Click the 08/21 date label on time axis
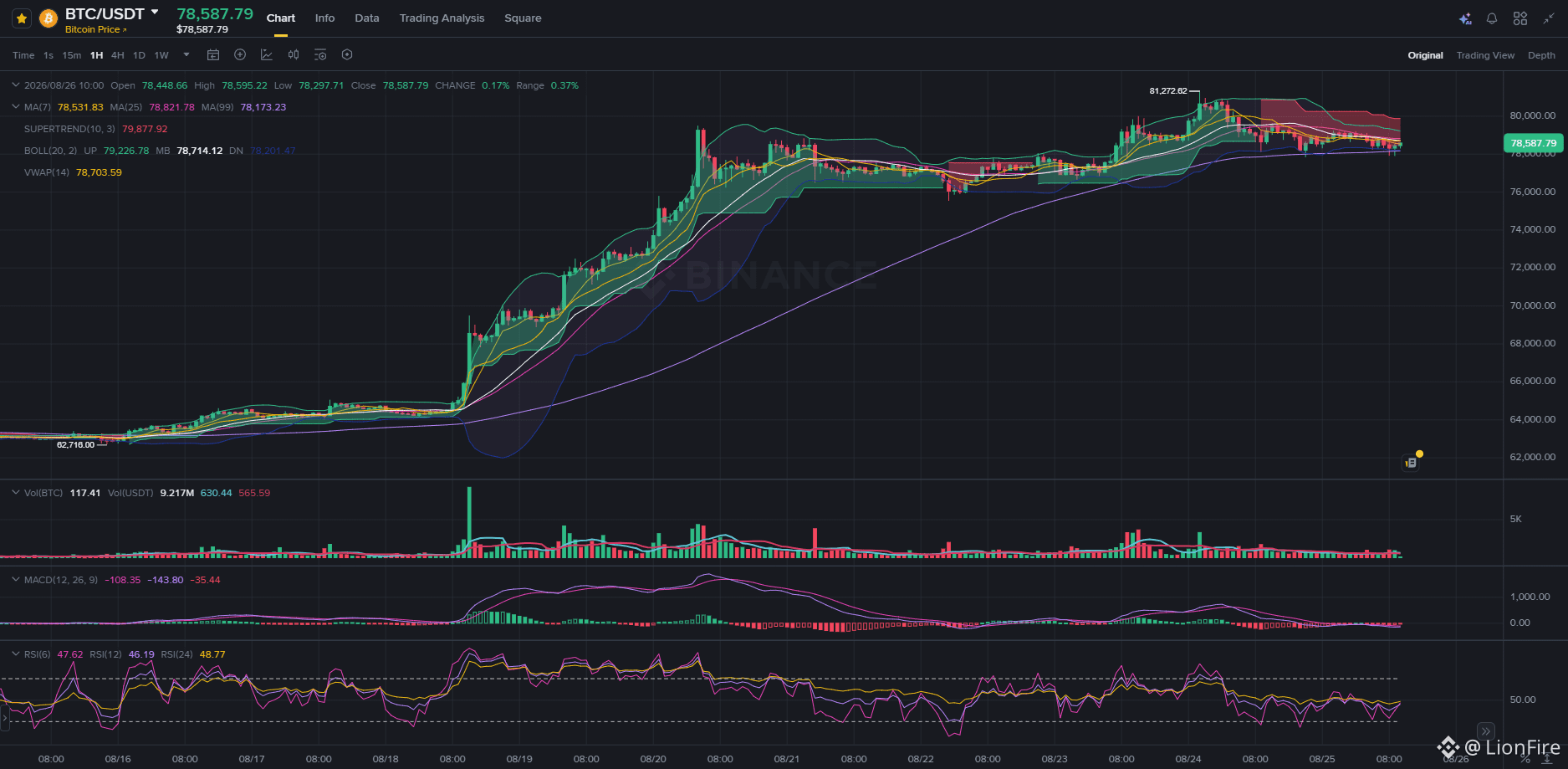The width and height of the screenshot is (1568, 769). (786, 759)
